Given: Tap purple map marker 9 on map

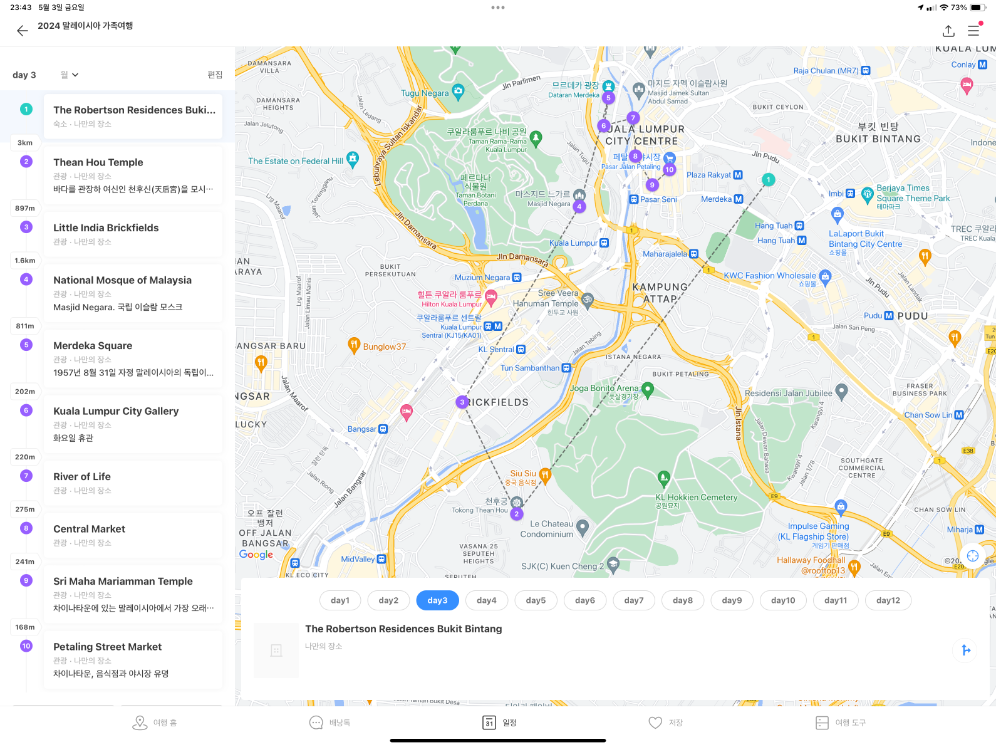Looking at the screenshot, I should point(652,185).
